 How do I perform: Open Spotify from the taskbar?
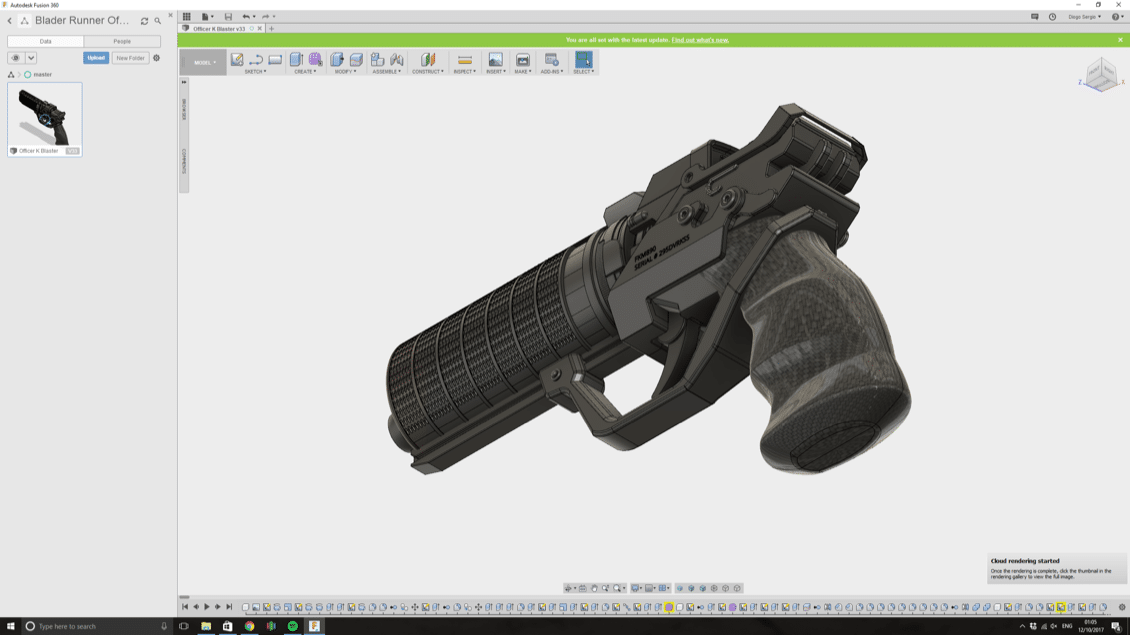coord(293,626)
